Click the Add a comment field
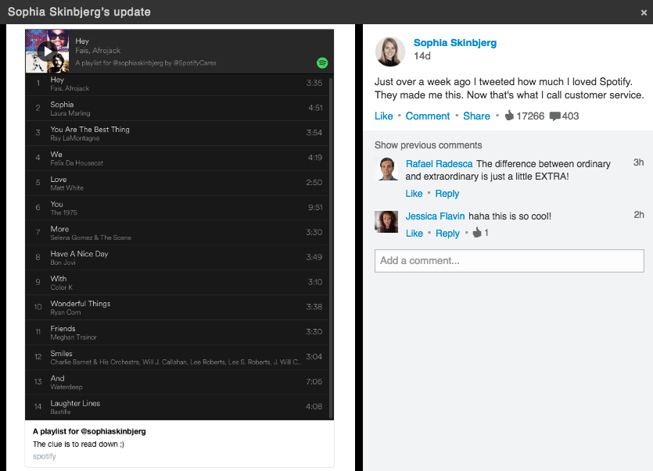 tap(509, 261)
